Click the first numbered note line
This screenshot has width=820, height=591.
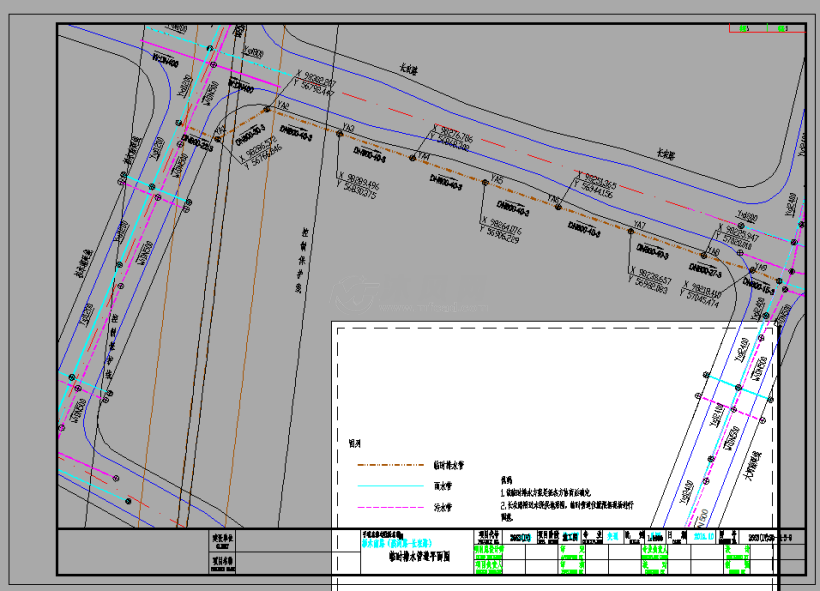(546, 493)
